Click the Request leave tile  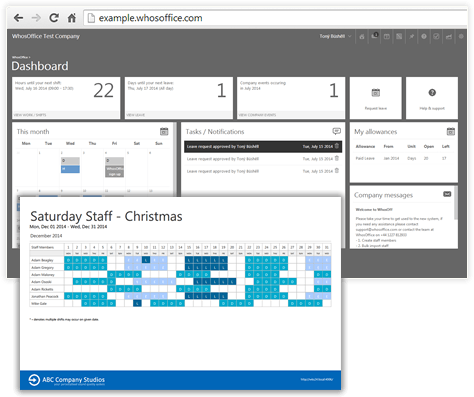[x=376, y=98]
